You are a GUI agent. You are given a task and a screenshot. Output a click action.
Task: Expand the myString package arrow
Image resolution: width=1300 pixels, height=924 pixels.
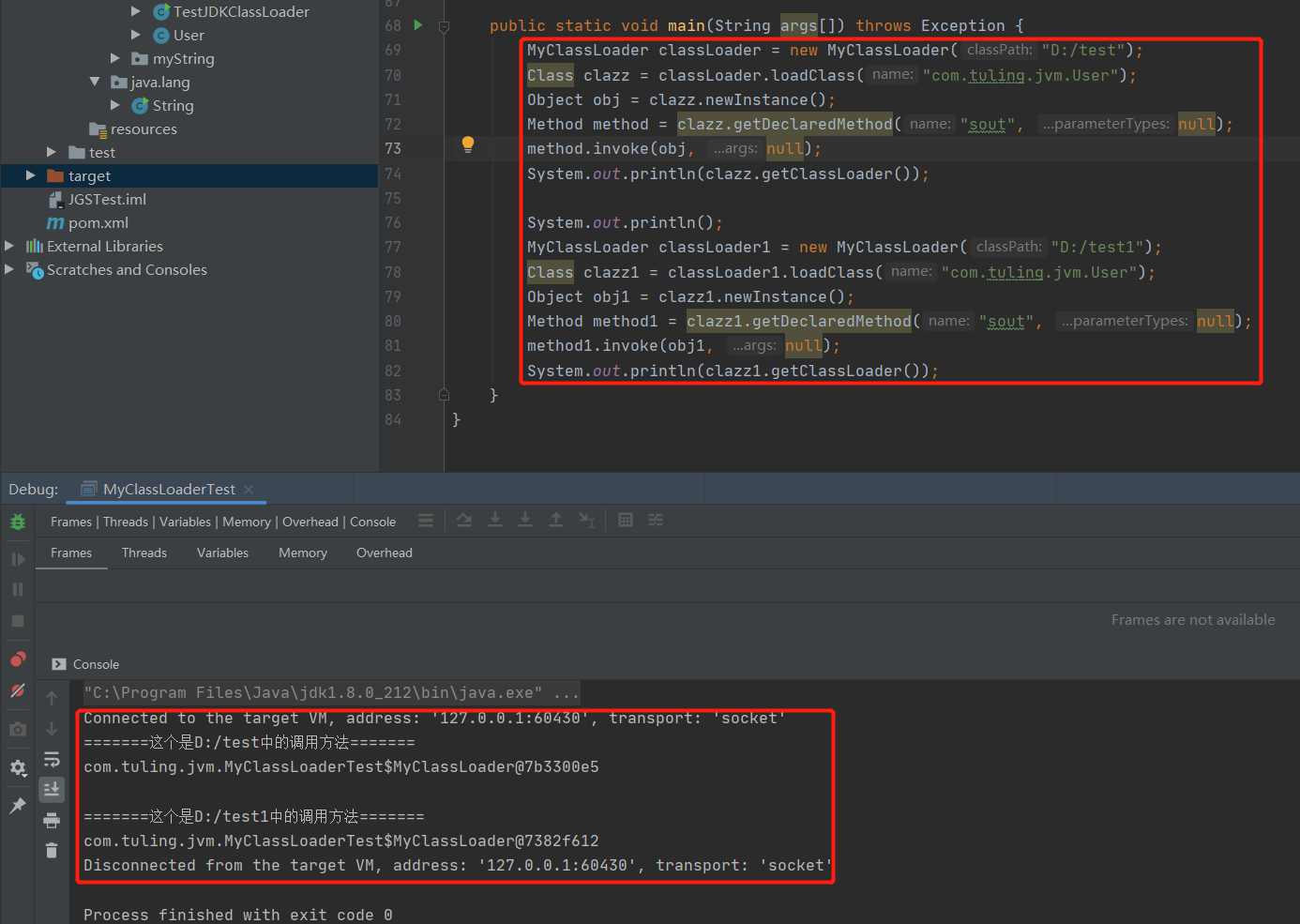(x=115, y=58)
